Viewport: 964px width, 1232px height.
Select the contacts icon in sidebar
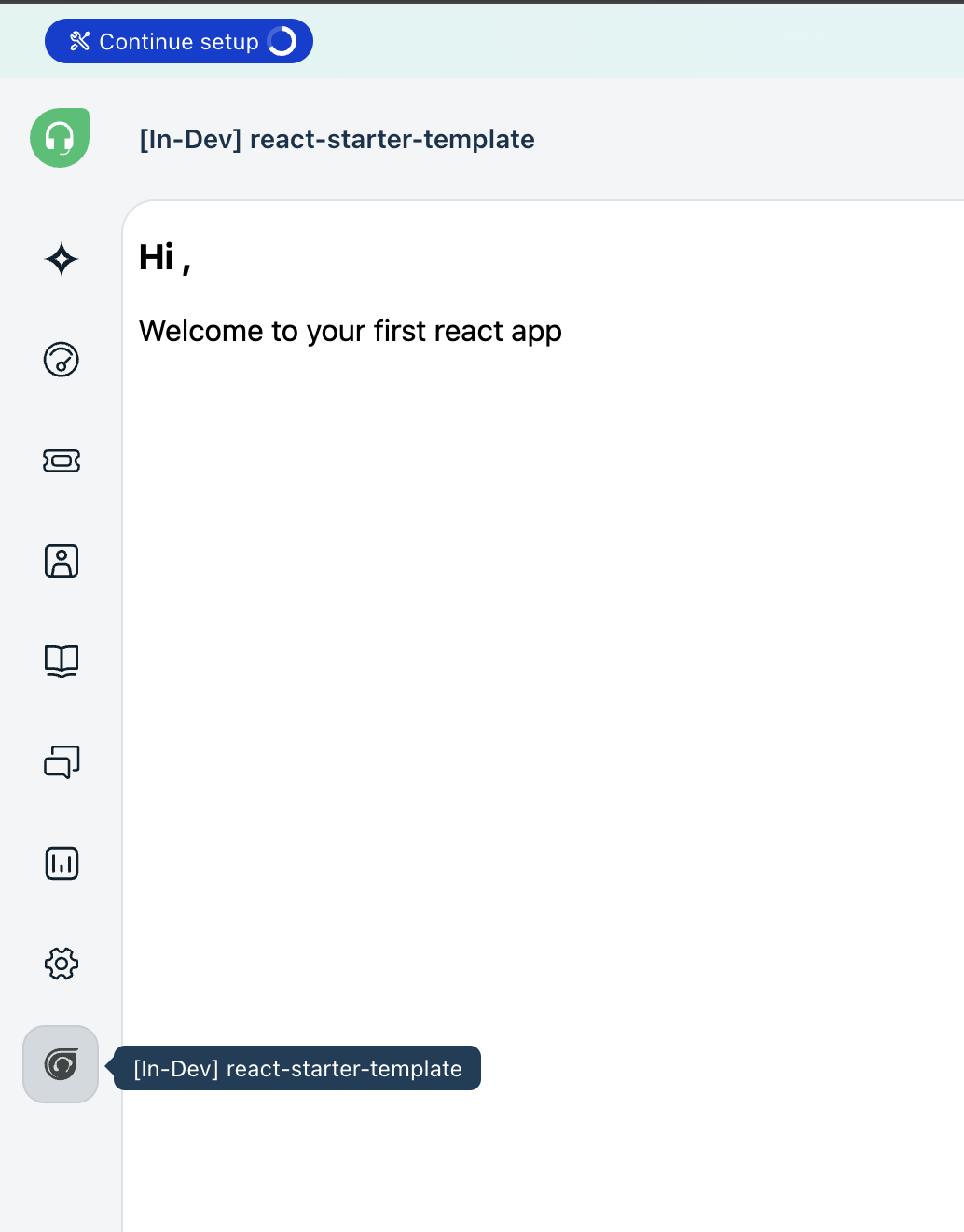[61, 561]
